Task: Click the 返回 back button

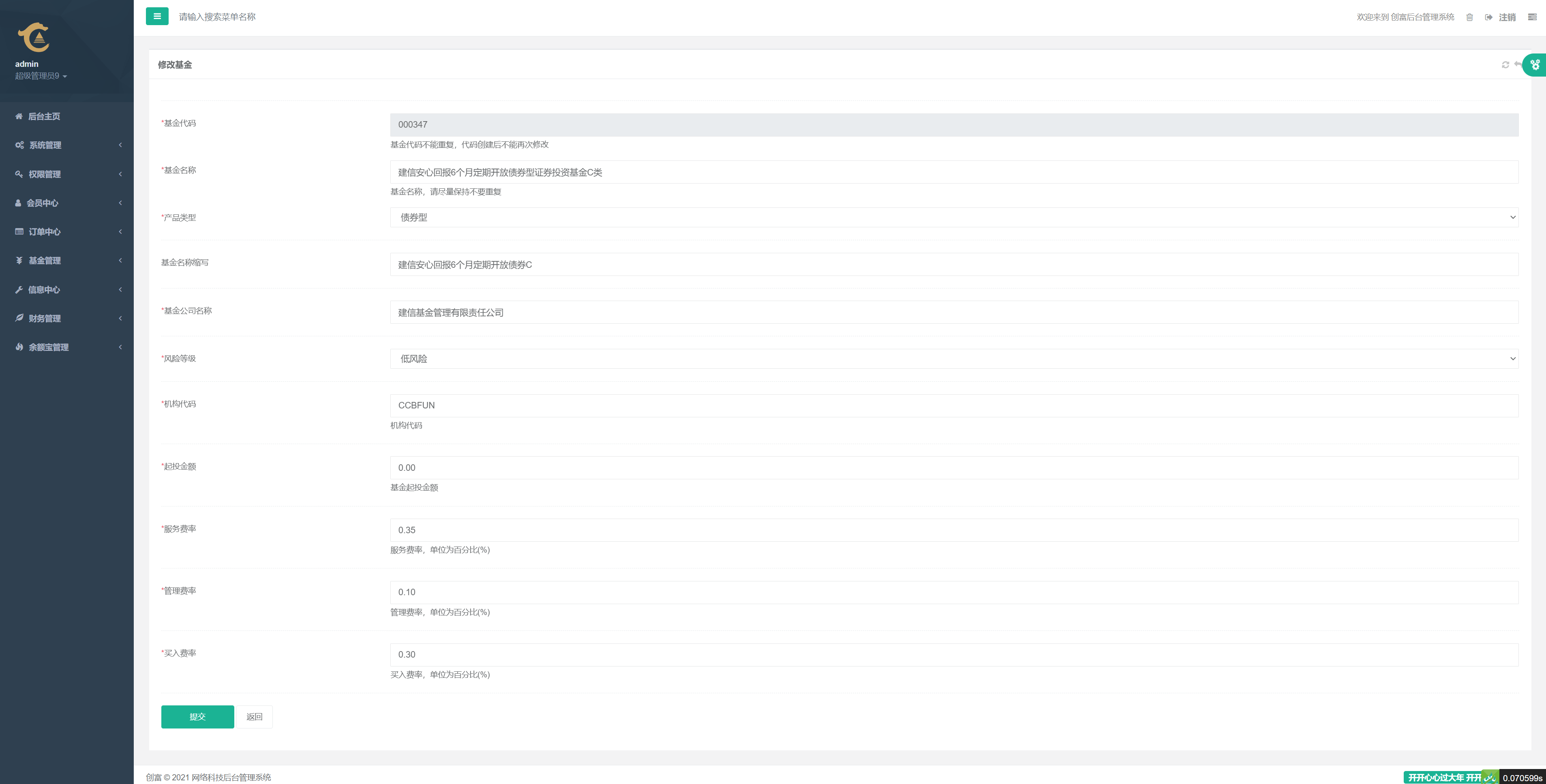Action: pos(255,717)
